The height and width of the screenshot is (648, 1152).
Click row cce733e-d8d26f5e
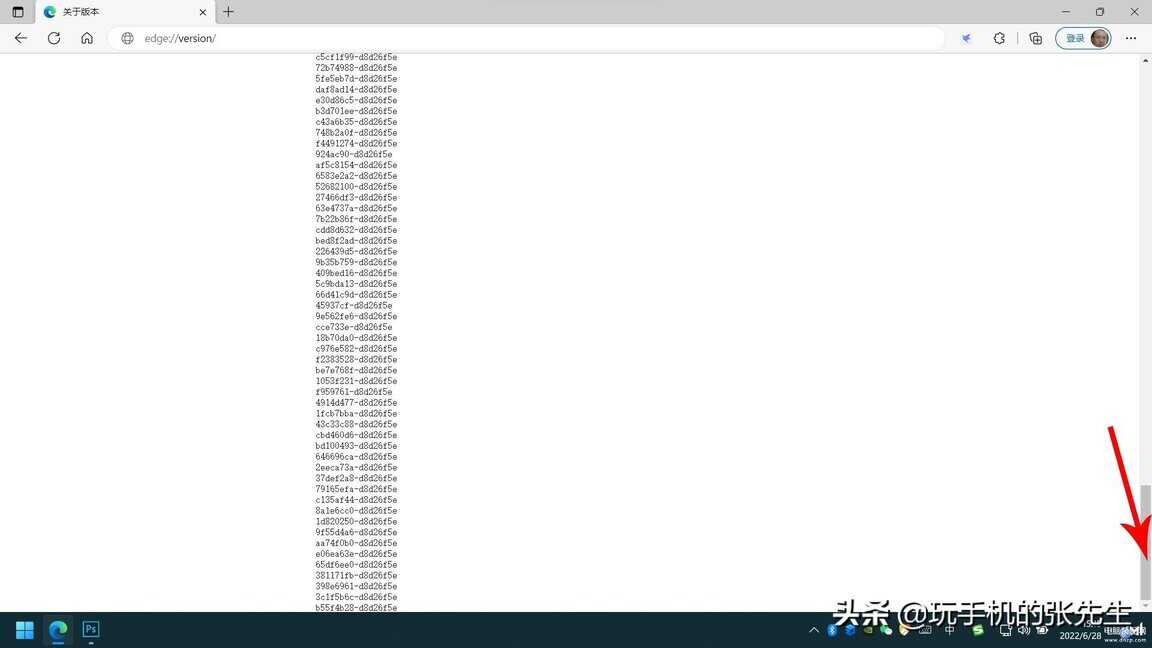[x=354, y=327]
